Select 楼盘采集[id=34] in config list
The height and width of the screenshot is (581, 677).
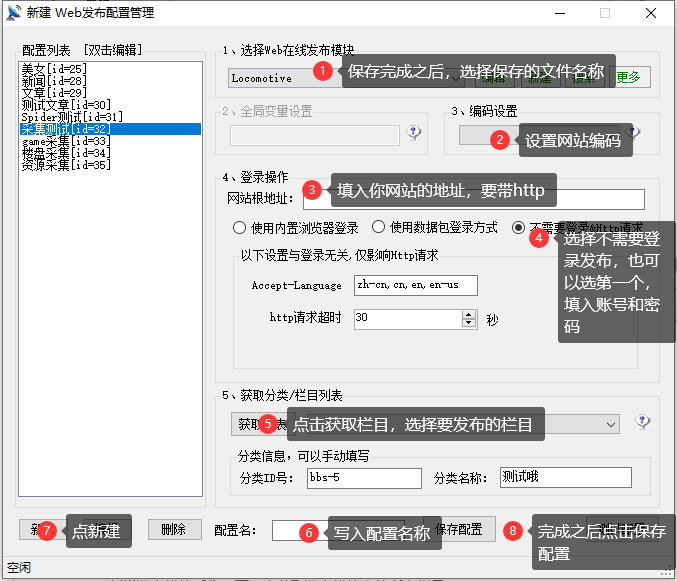click(x=110, y=153)
